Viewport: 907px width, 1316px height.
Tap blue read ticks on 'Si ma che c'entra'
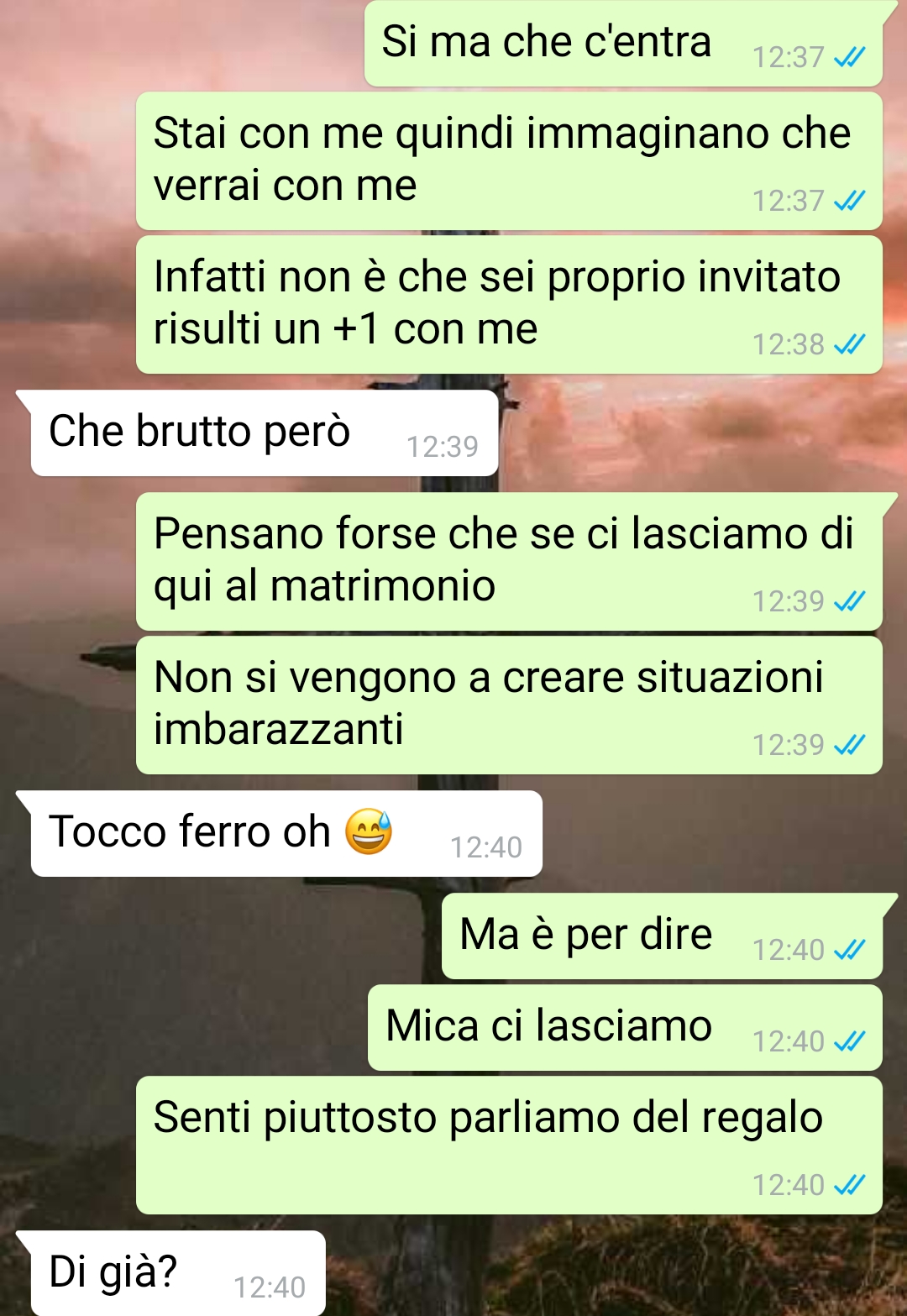click(850, 57)
